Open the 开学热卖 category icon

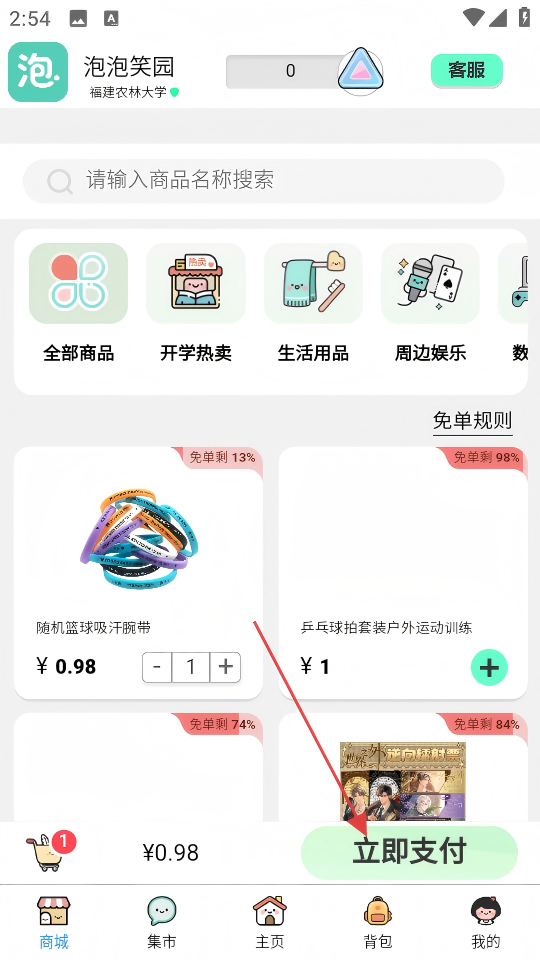click(x=196, y=283)
